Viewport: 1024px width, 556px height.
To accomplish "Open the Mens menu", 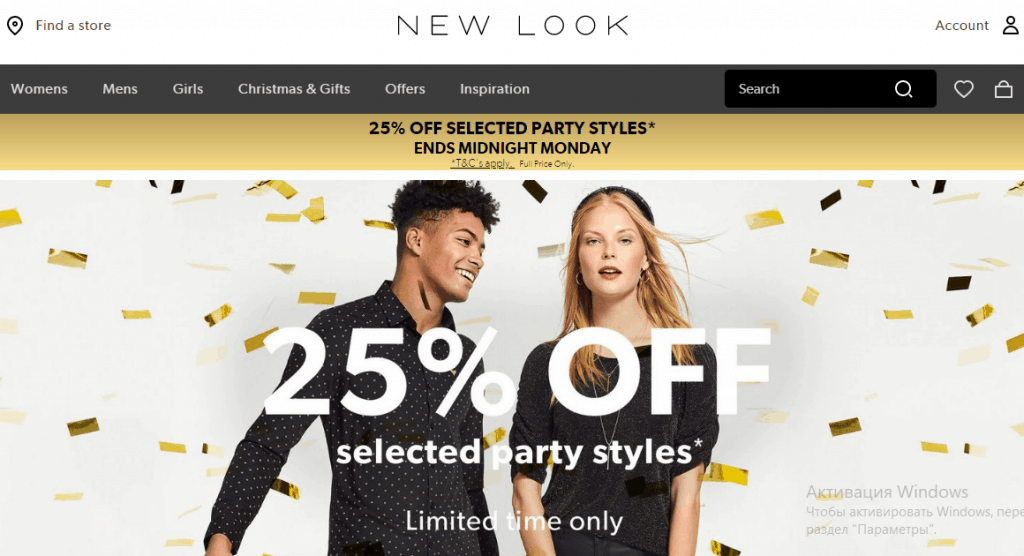I will pyautogui.click(x=120, y=89).
